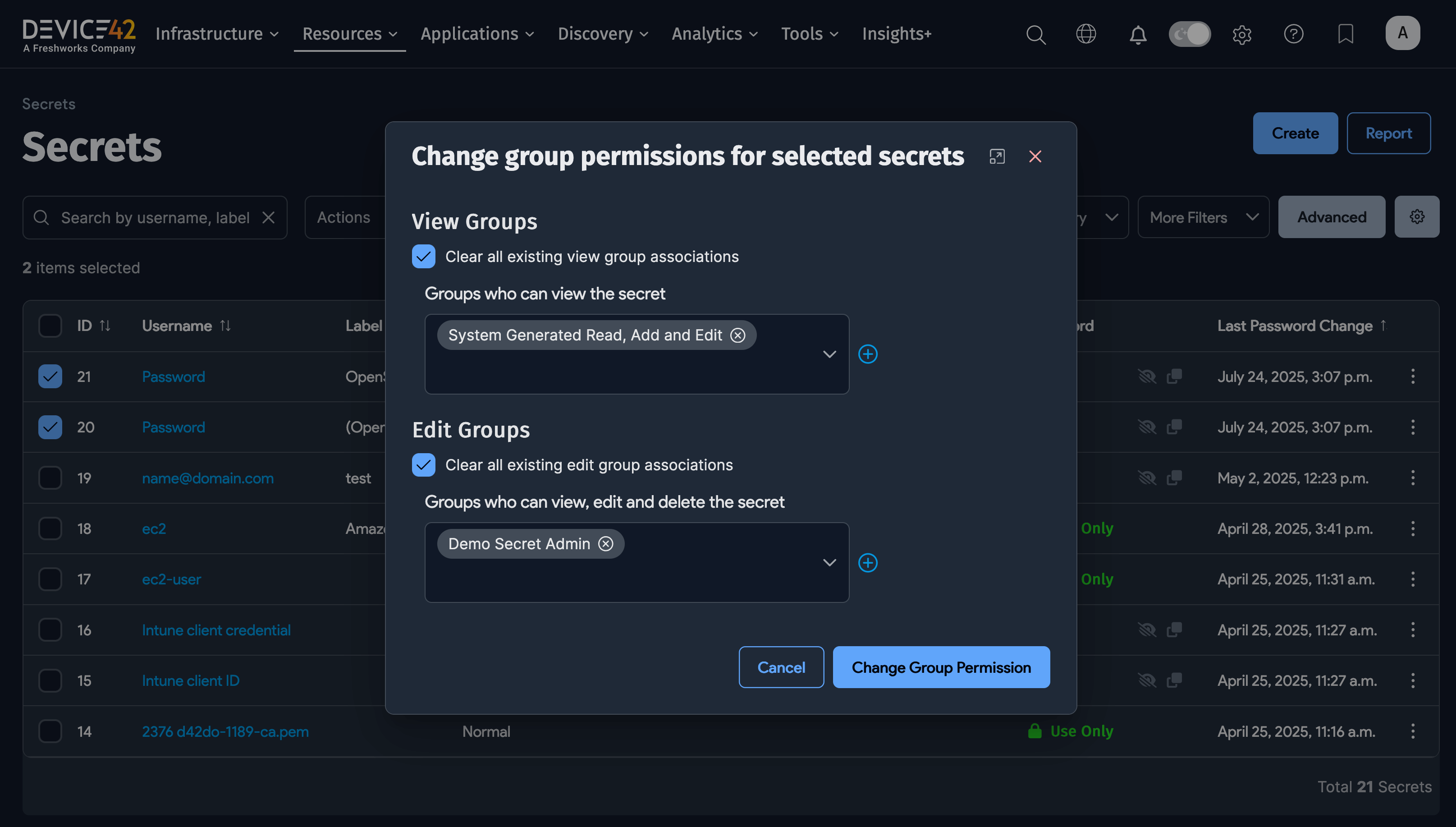Switch the theme toggle in the header
Viewport: 1456px width, 827px height.
pyautogui.click(x=1190, y=34)
